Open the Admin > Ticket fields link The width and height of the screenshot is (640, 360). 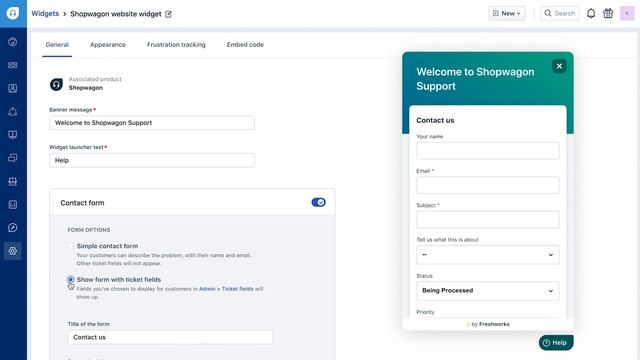coord(226,289)
